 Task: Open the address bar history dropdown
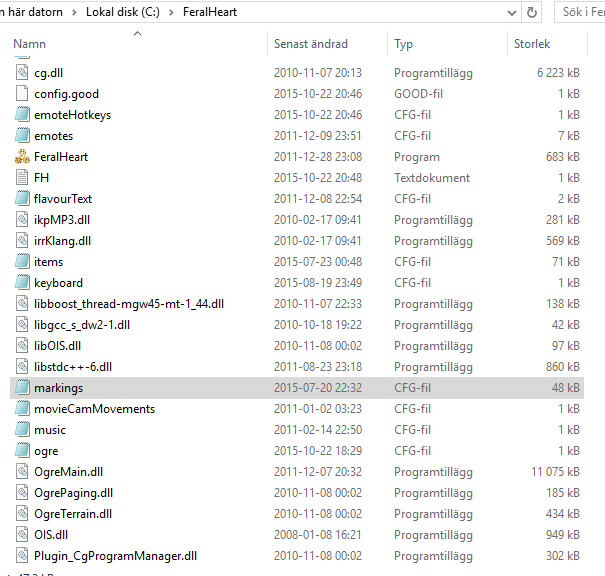tap(512, 13)
